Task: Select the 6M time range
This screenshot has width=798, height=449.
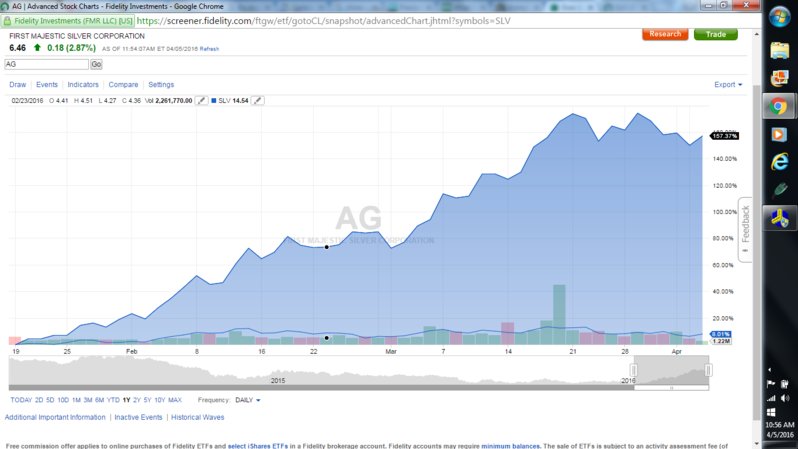Action: pyautogui.click(x=99, y=400)
